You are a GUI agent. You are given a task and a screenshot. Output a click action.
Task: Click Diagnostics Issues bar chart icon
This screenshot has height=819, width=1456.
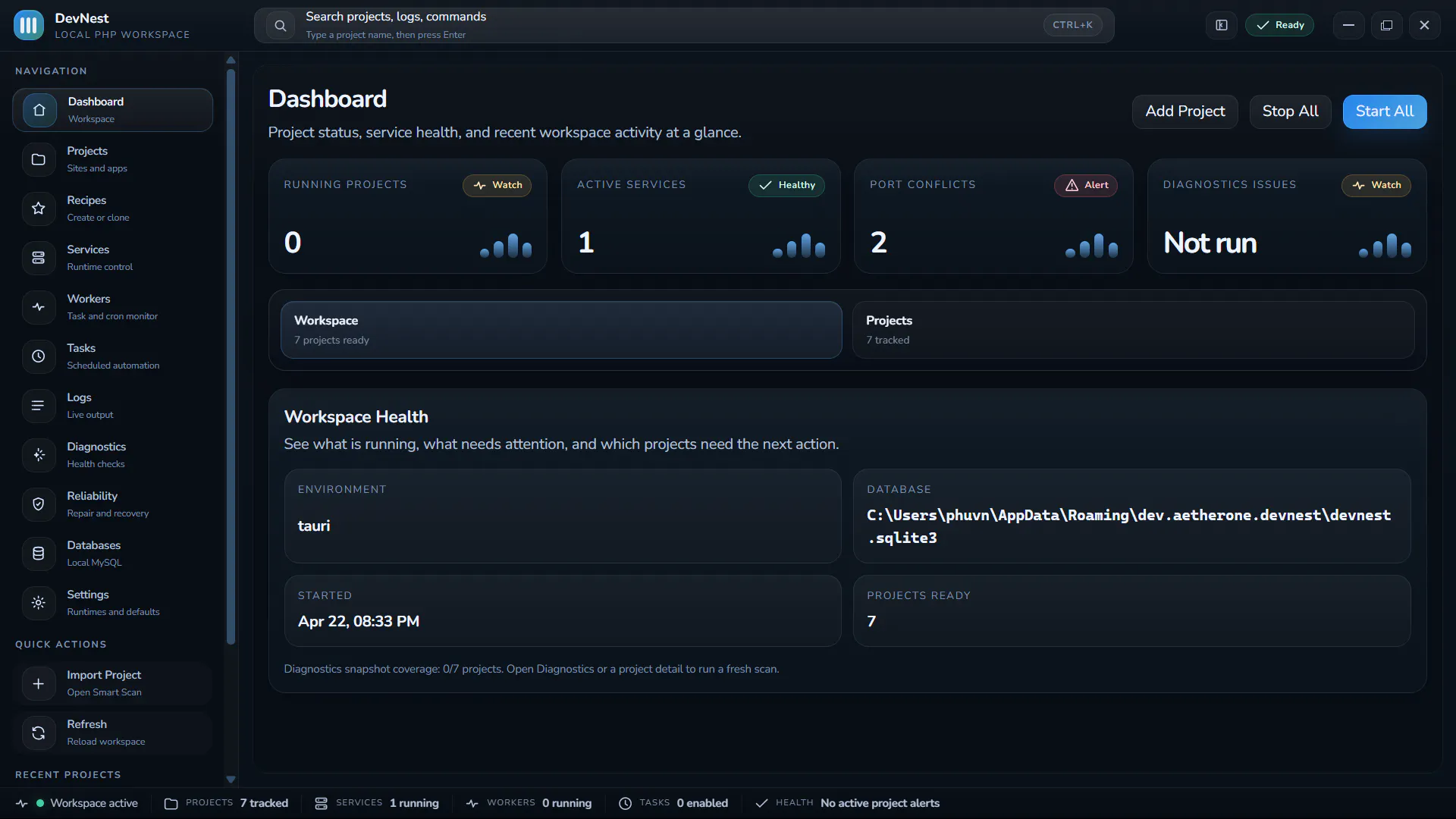(1385, 246)
